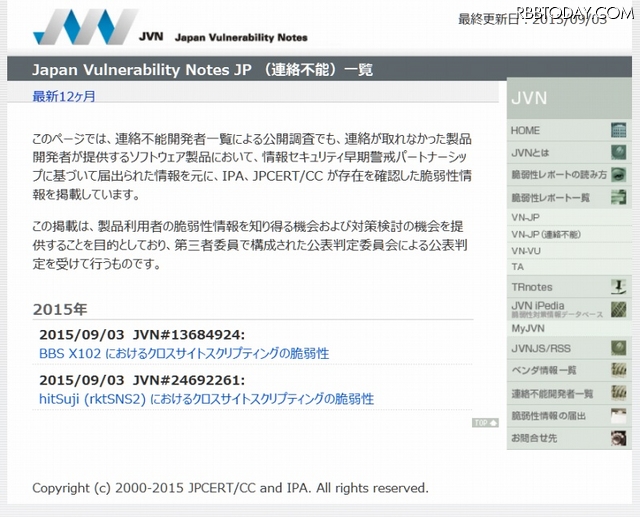This screenshot has width=640, height=517.
Task: Click the icon beside ベンダ情報一覧
Action: (619, 370)
